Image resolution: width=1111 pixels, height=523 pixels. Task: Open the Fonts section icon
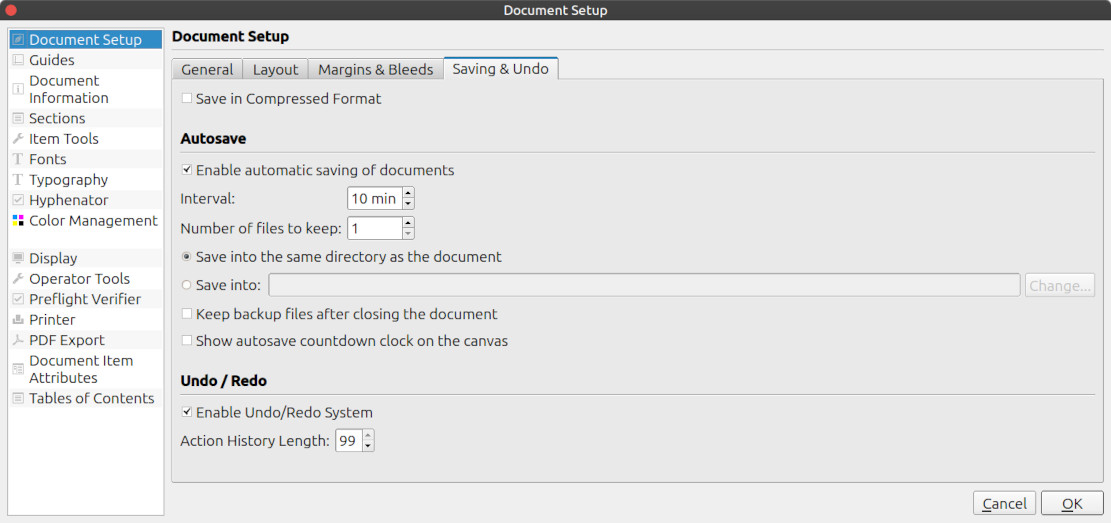(x=18, y=159)
